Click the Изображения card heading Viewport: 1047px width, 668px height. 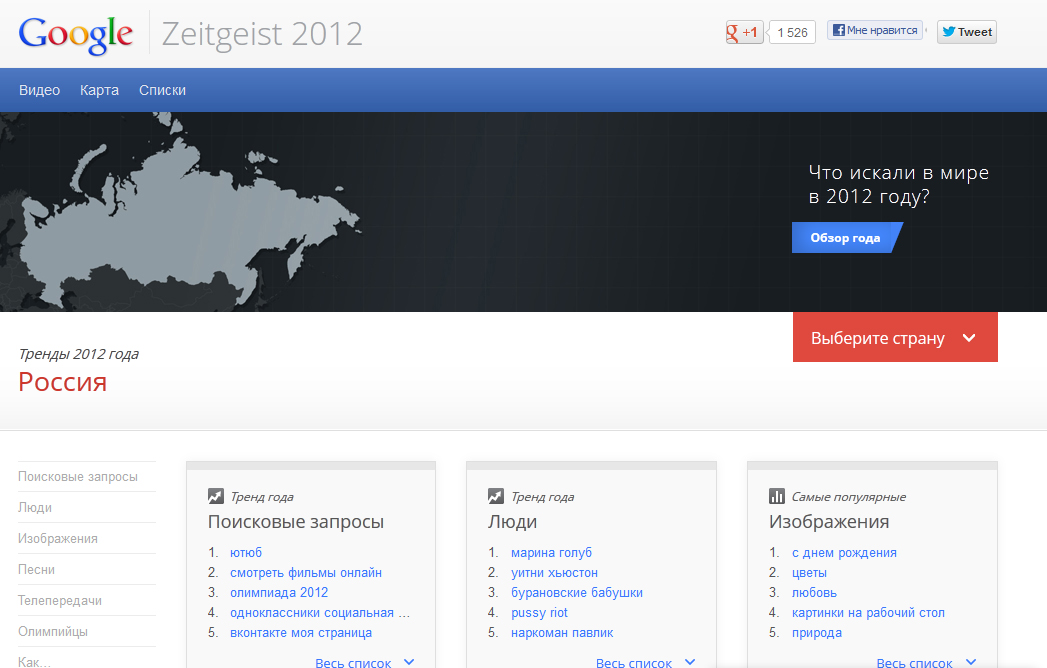(829, 522)
